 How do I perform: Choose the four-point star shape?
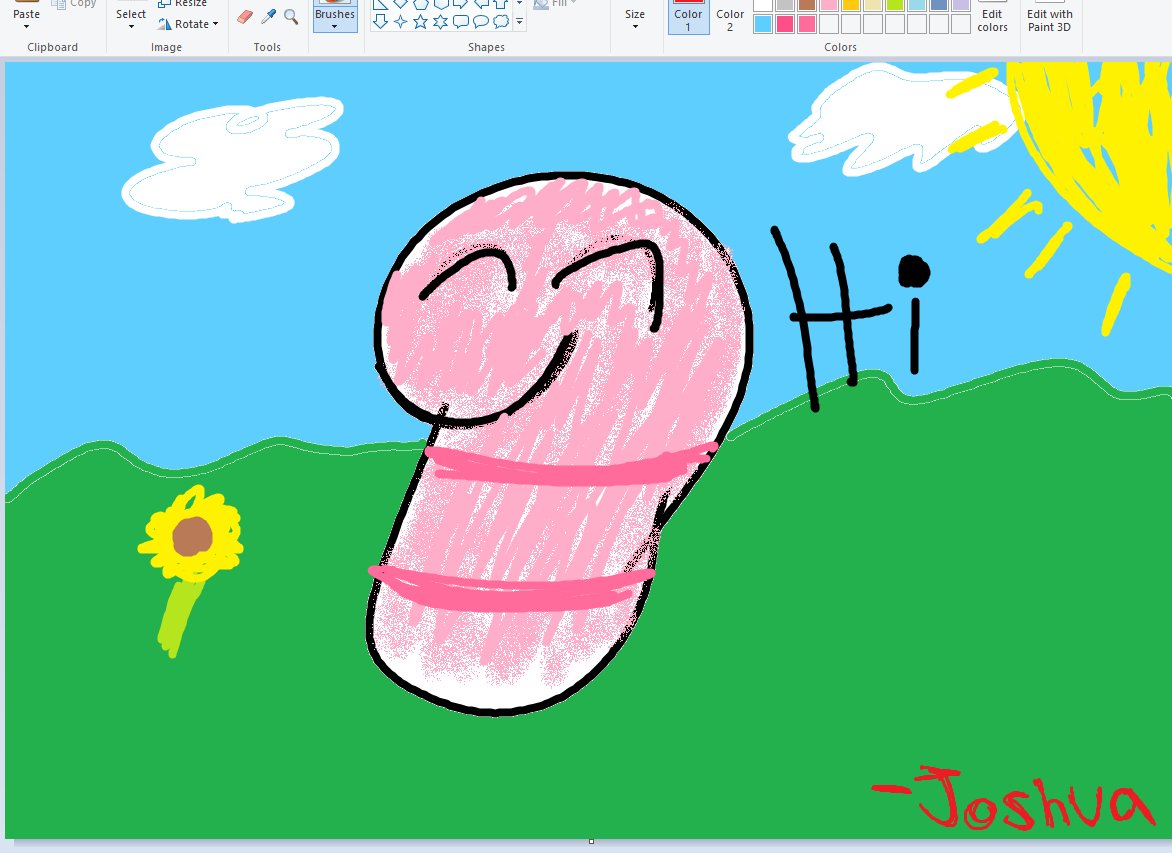[x=401, y=21]
